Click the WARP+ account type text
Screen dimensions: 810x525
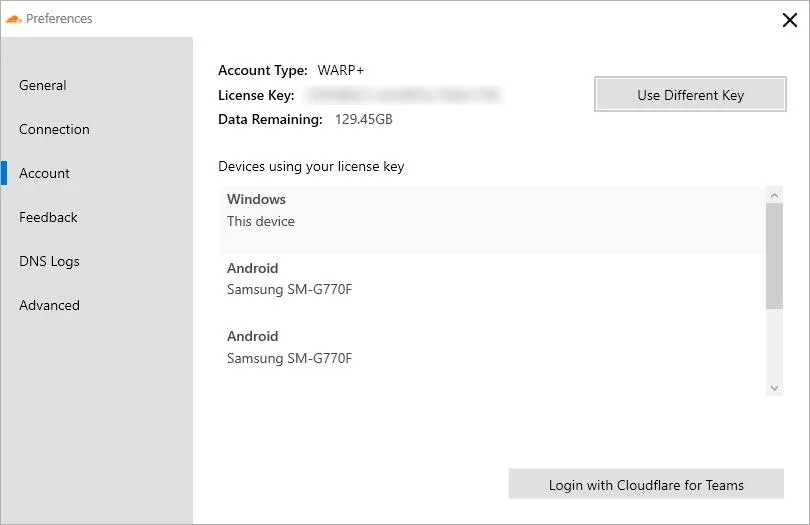pyautogui.click(x=341, y=71)
